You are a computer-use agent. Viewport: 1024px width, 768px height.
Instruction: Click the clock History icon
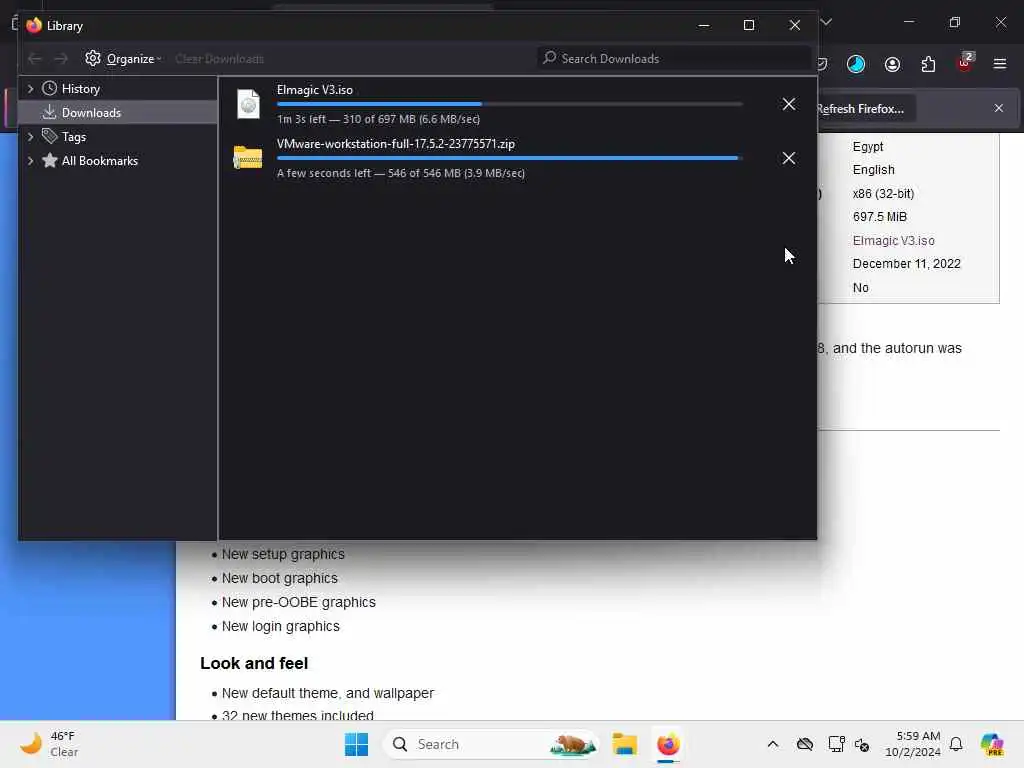pyautogui.click(x=50, y=88)
